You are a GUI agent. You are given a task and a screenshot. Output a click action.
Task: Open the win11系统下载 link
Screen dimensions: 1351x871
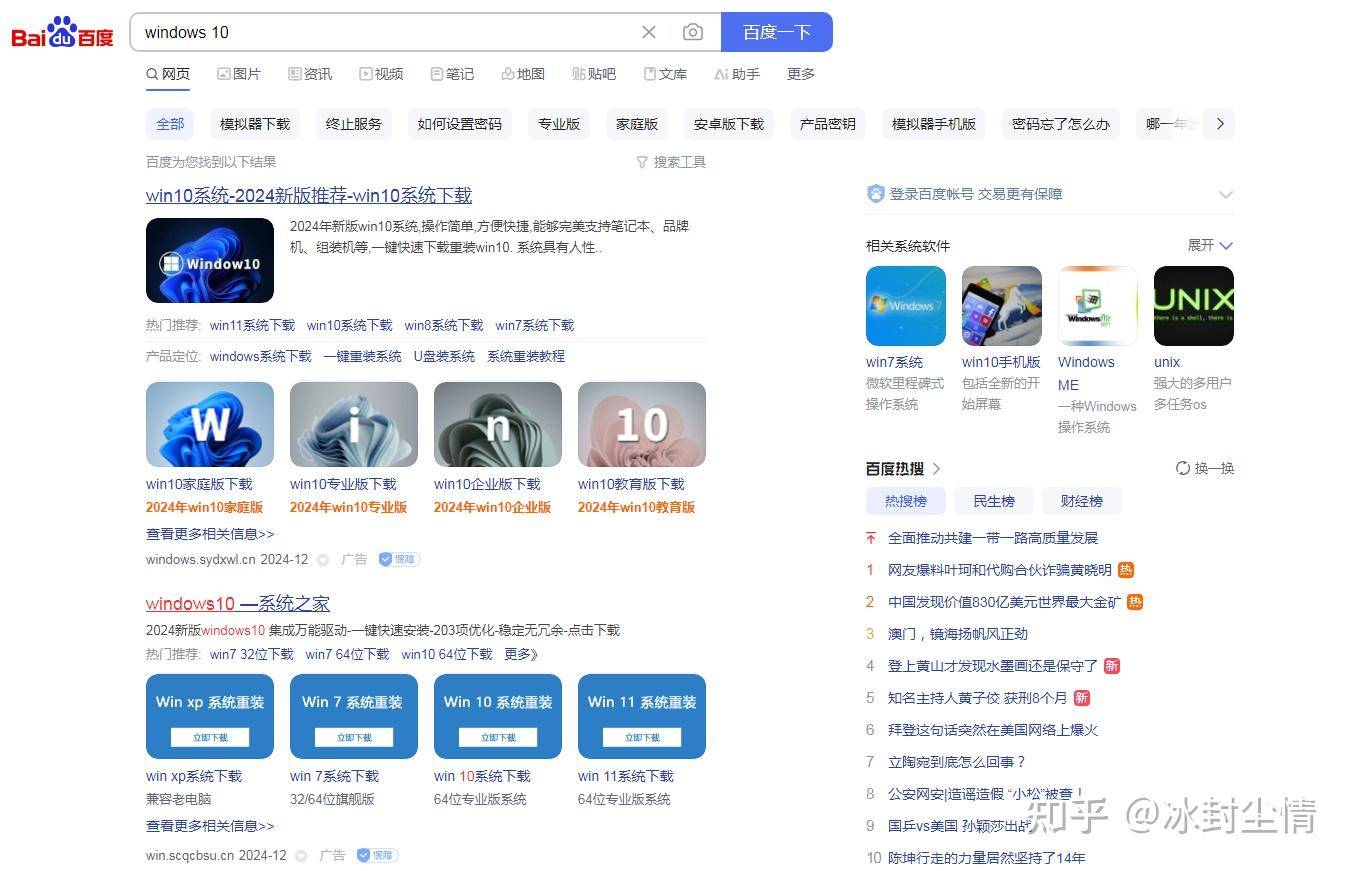(252, 325)
